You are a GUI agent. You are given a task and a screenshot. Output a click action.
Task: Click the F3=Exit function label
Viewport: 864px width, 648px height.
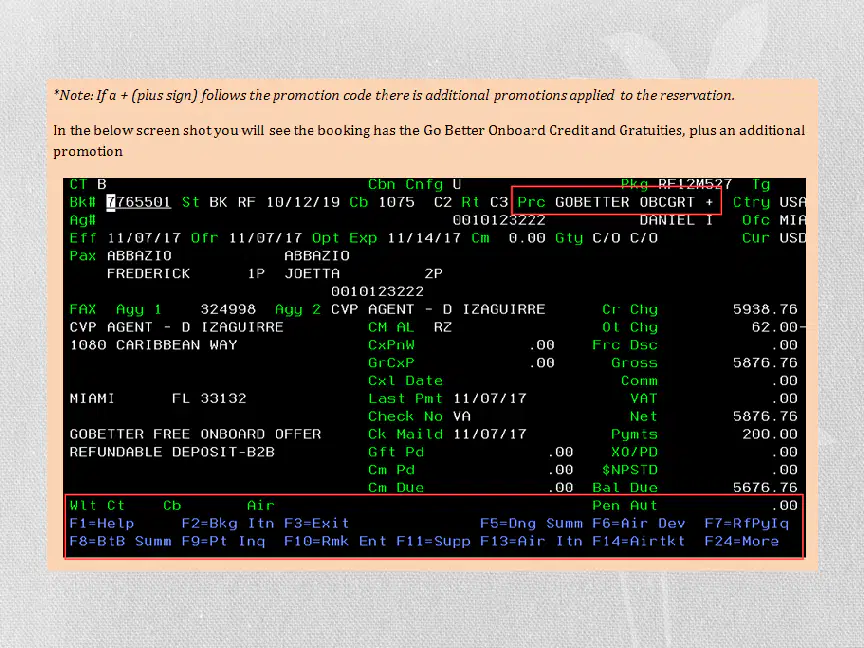(317, 523)
